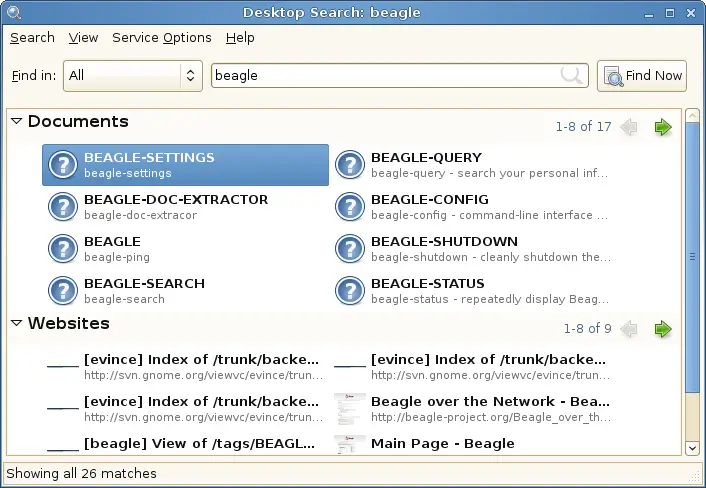Go to next page of Websites results

click(x=662, y=329)
